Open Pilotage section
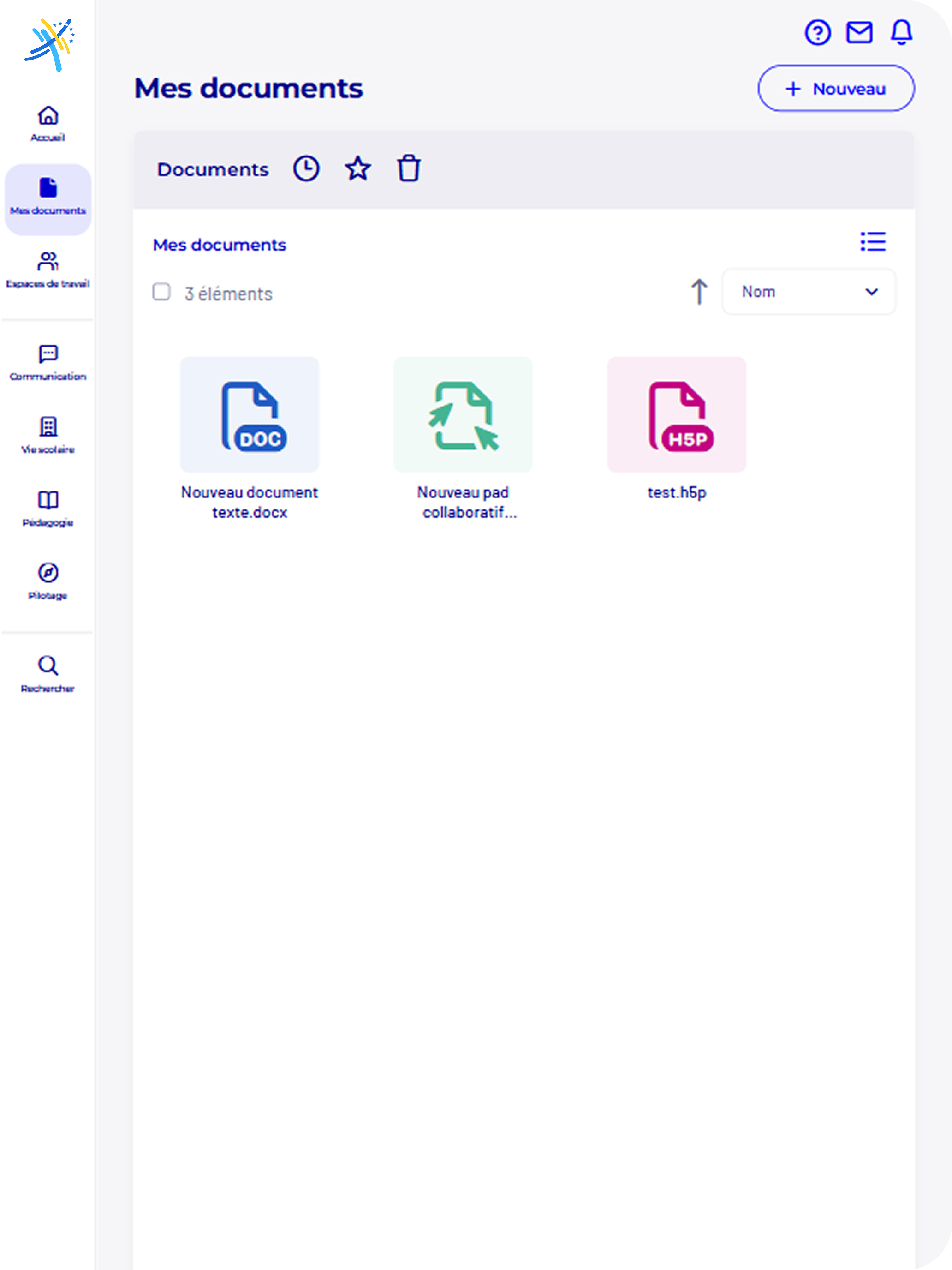The image size is (952, 1270). pos(48,581)
